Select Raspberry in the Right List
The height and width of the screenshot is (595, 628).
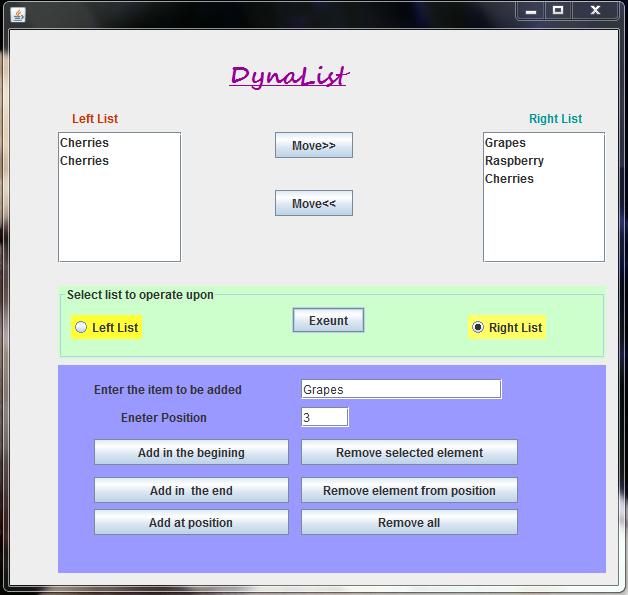point(544,161)
